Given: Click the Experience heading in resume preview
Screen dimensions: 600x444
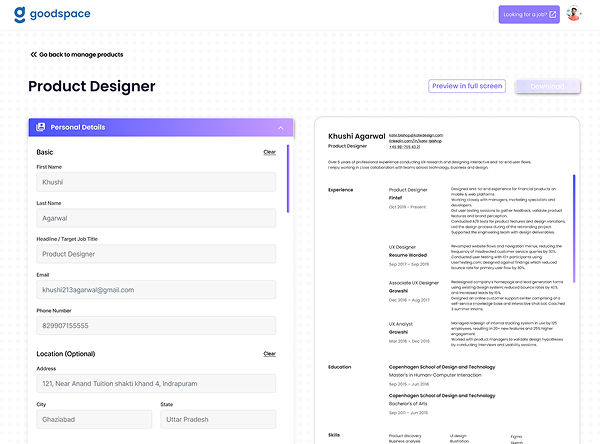Looking at the screenshot, I should (x=341, y=190).
